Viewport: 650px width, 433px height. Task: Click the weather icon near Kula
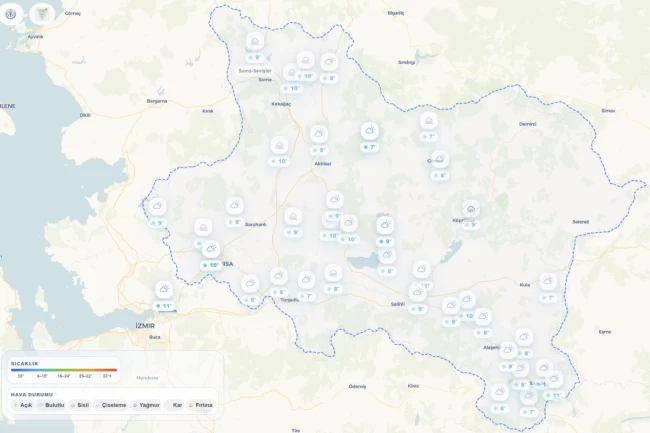click(x=547, y=282)
